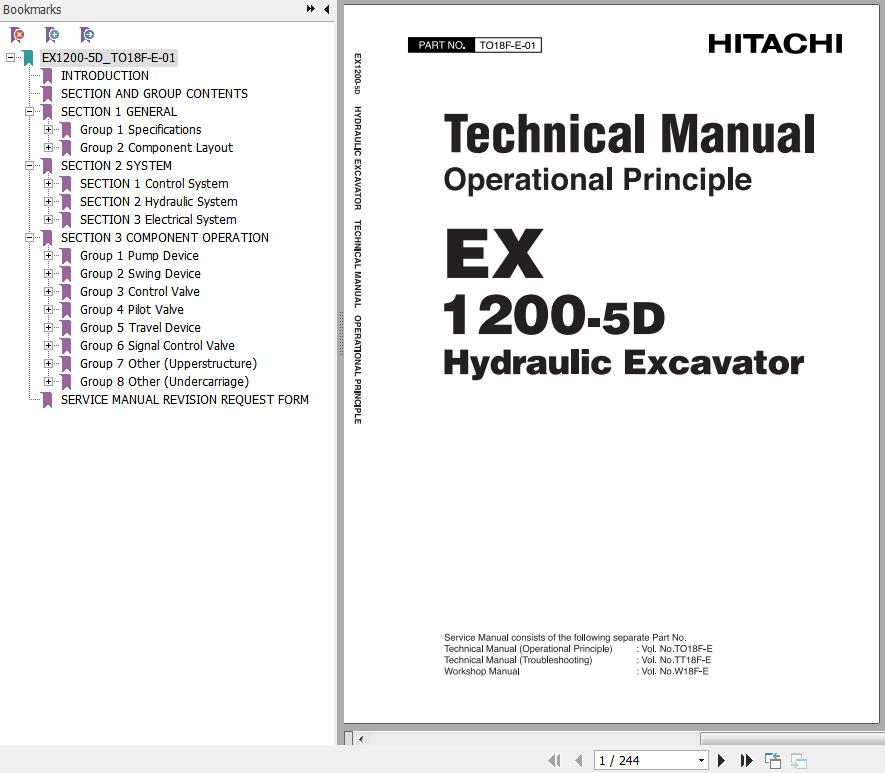The width and height of the screenshot is (885, 773).
Task: Open Group 5 Travel Device bookmark
Action: pyautogui.click(x=140, y=328)
